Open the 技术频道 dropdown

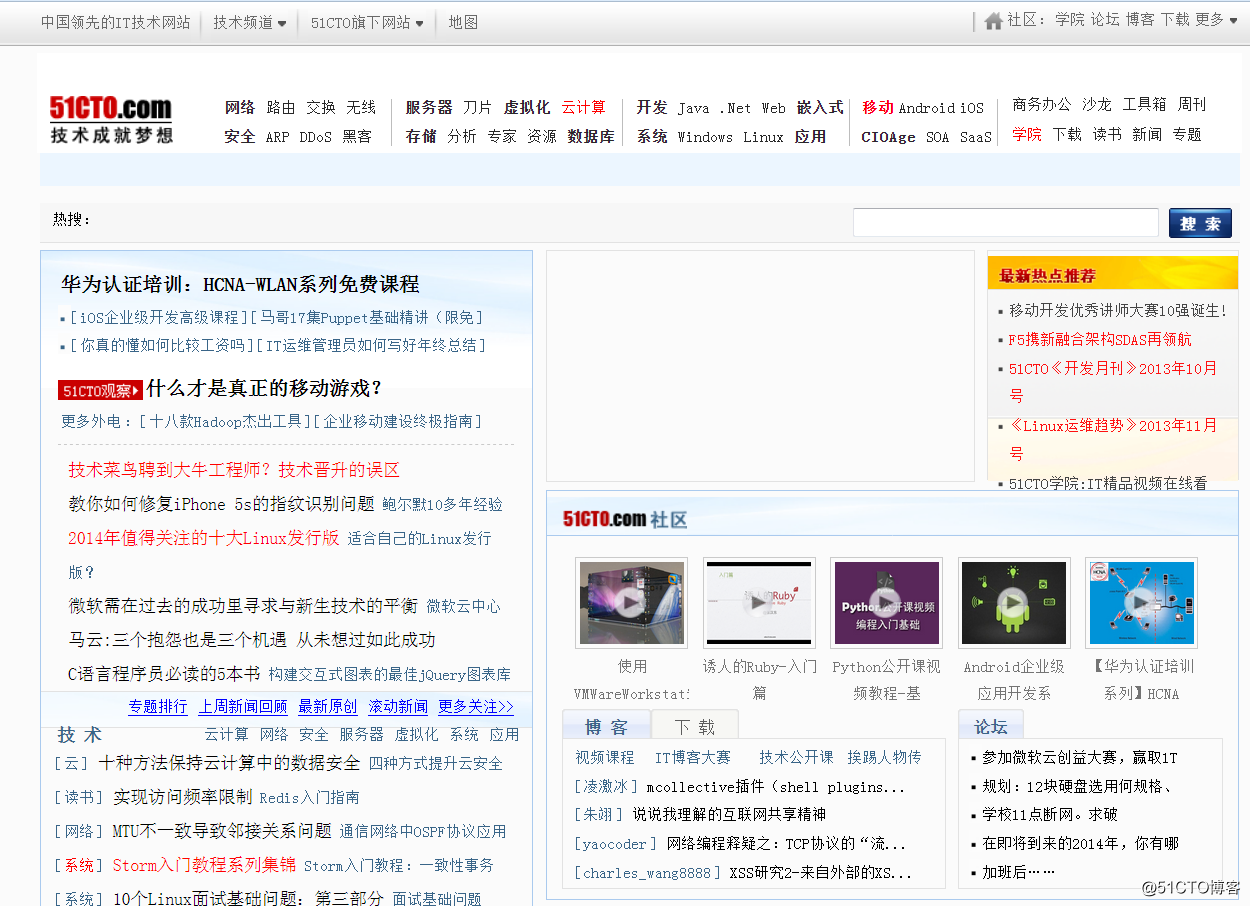[249, 22]
